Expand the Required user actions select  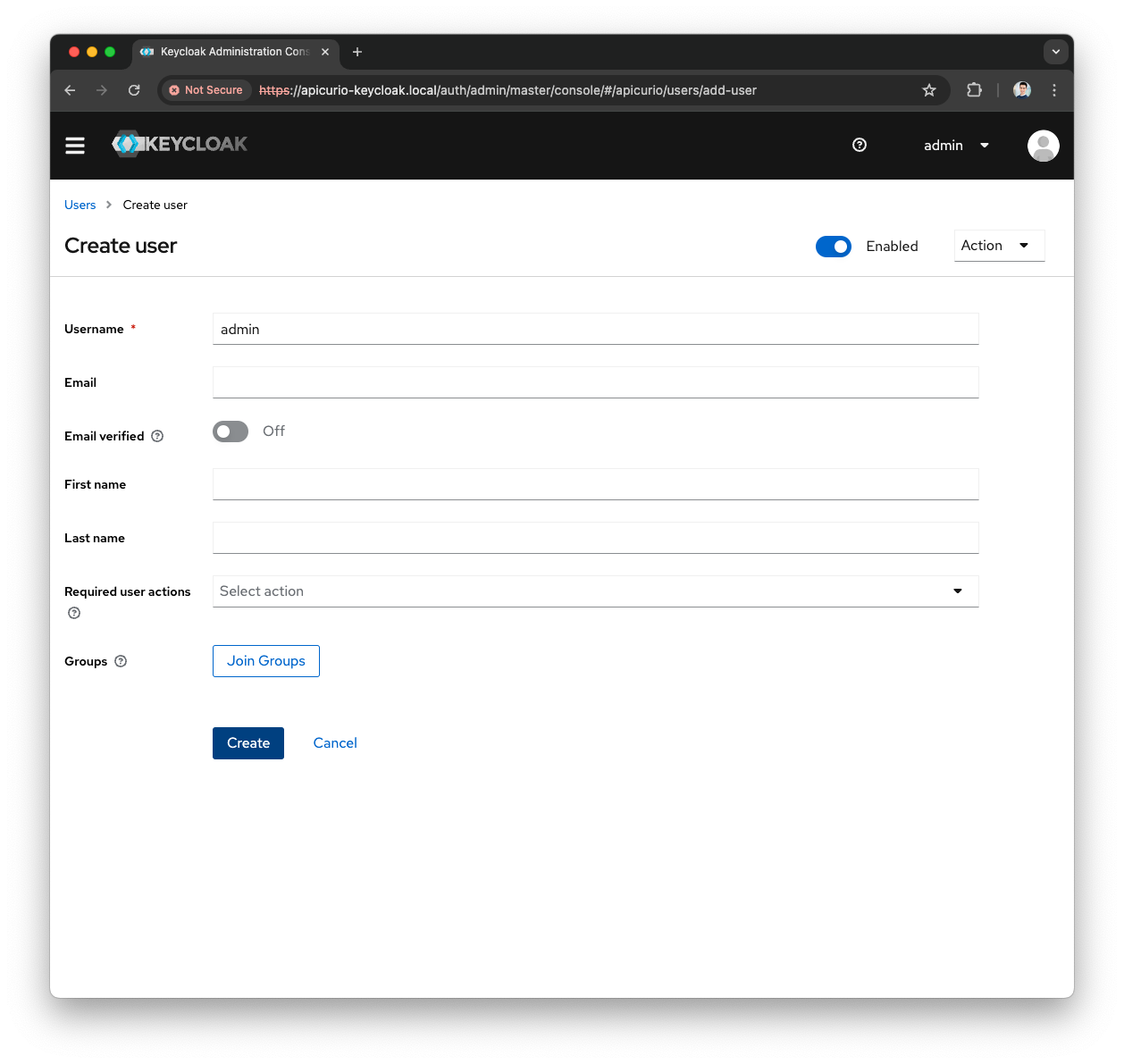point(957,591)
